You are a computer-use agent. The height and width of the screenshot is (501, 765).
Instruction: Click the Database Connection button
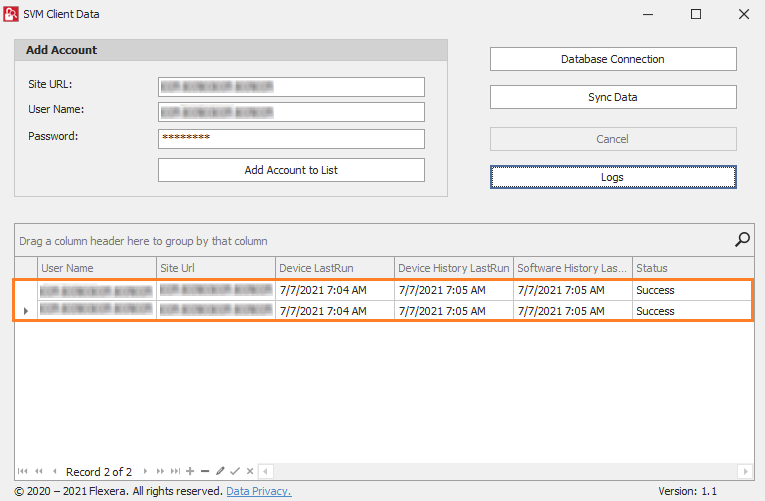[613, 59]
